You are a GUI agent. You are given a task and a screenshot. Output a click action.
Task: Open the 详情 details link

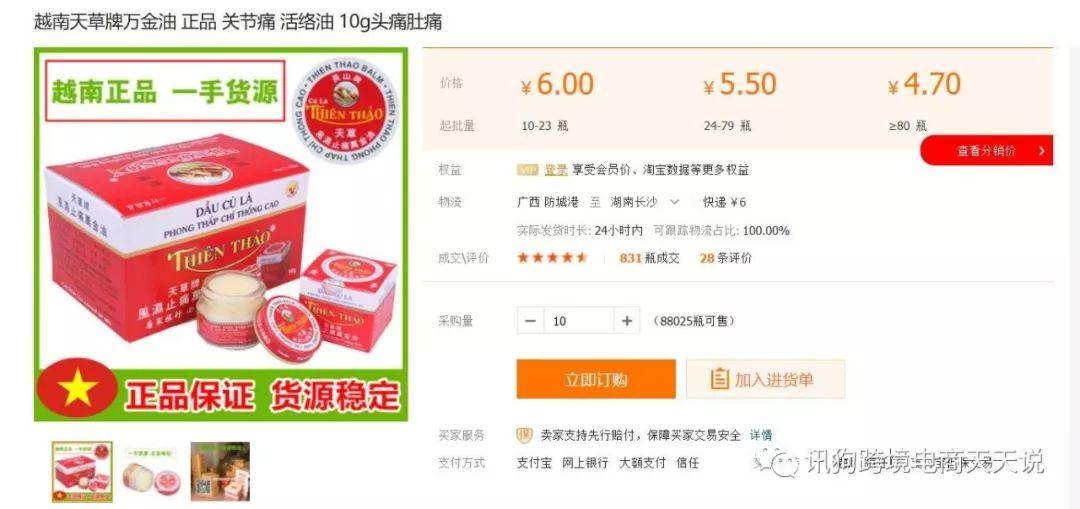761,435
